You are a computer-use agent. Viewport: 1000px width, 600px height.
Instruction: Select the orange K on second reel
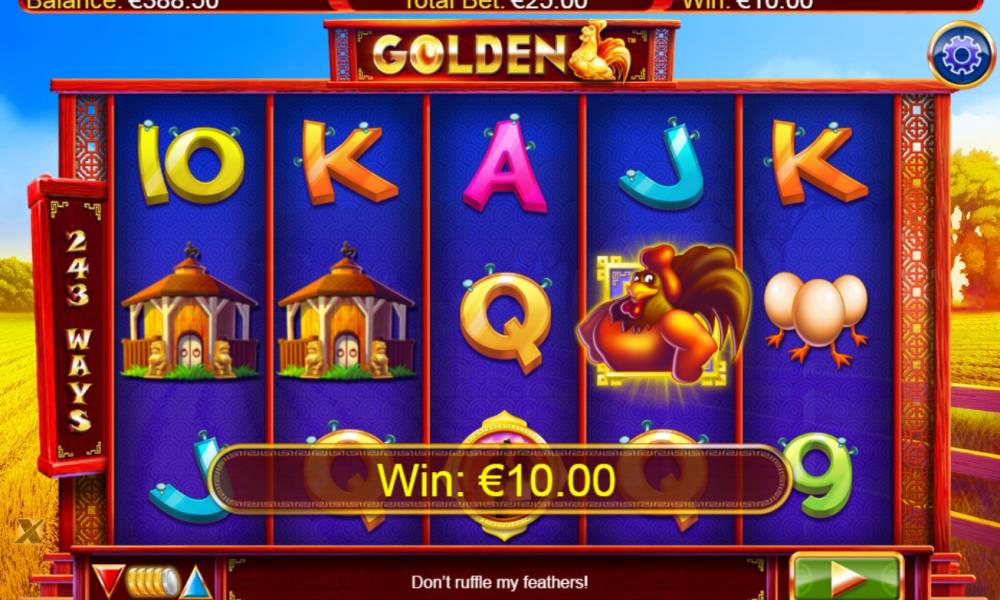coord(348,162)
